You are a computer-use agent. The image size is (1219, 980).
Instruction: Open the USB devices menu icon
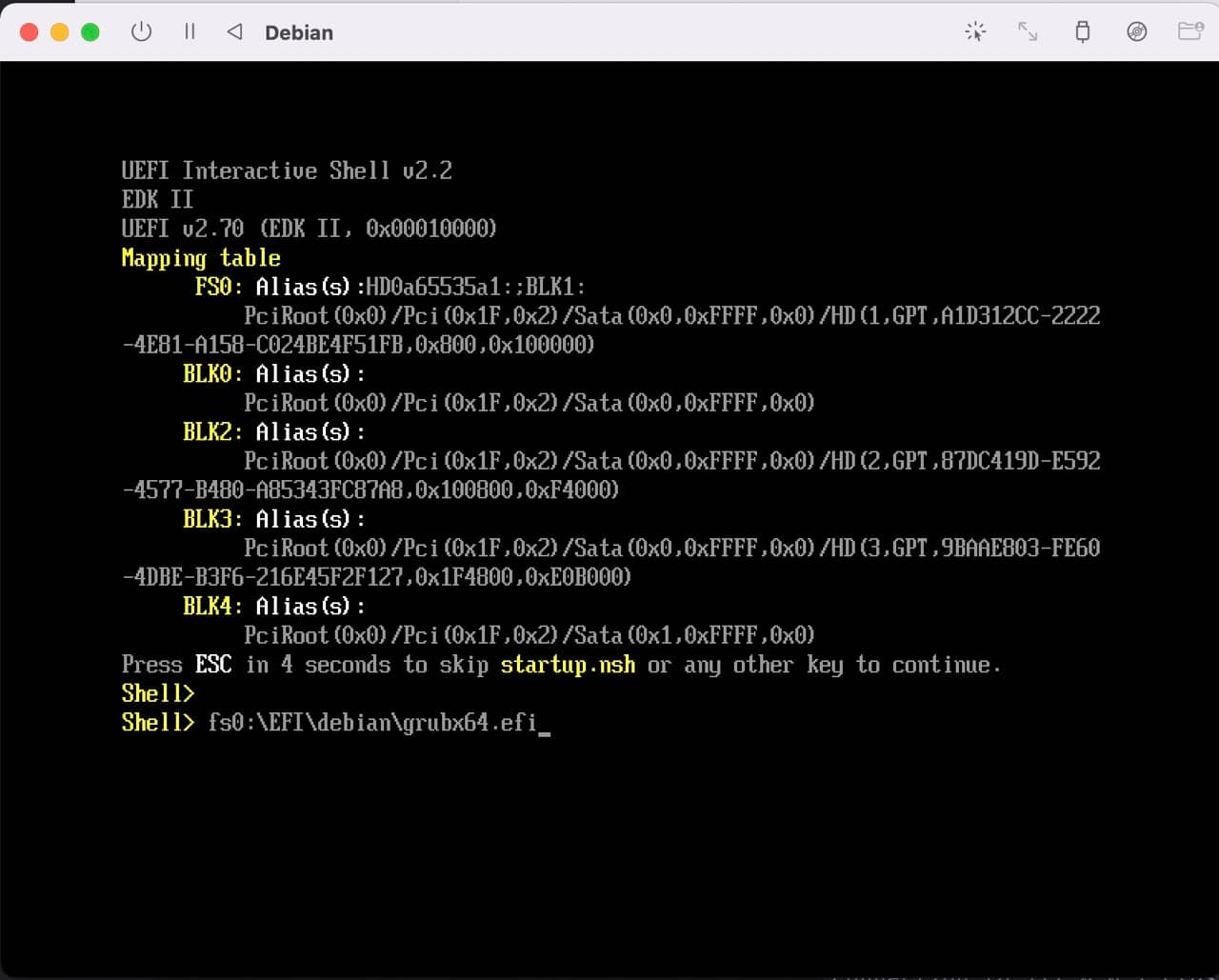click(1082, 31)
